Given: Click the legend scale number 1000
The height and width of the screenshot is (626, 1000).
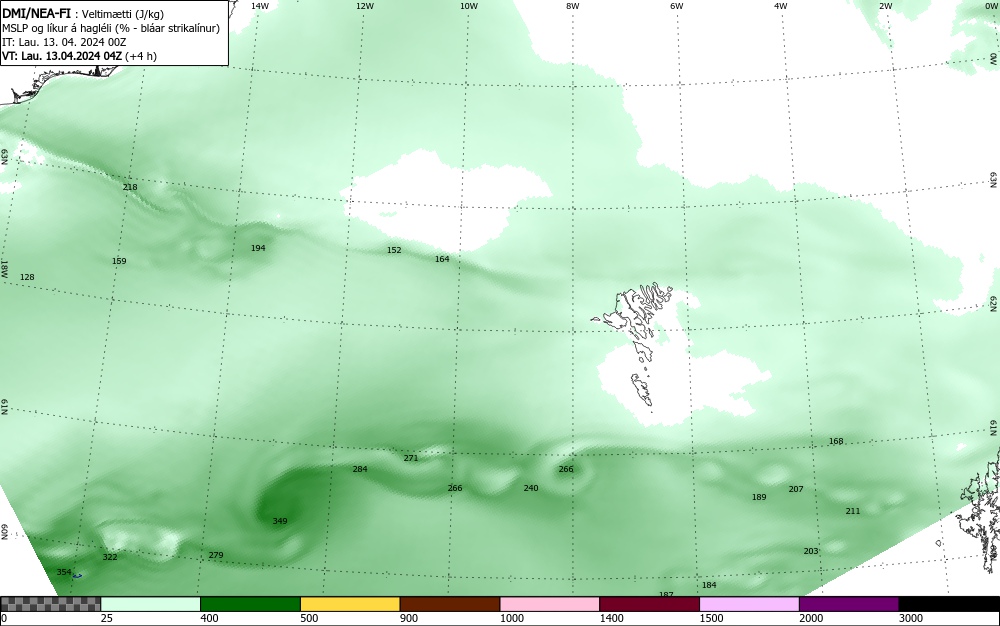Looking at the screenshot, I should (x=511, y=618).
